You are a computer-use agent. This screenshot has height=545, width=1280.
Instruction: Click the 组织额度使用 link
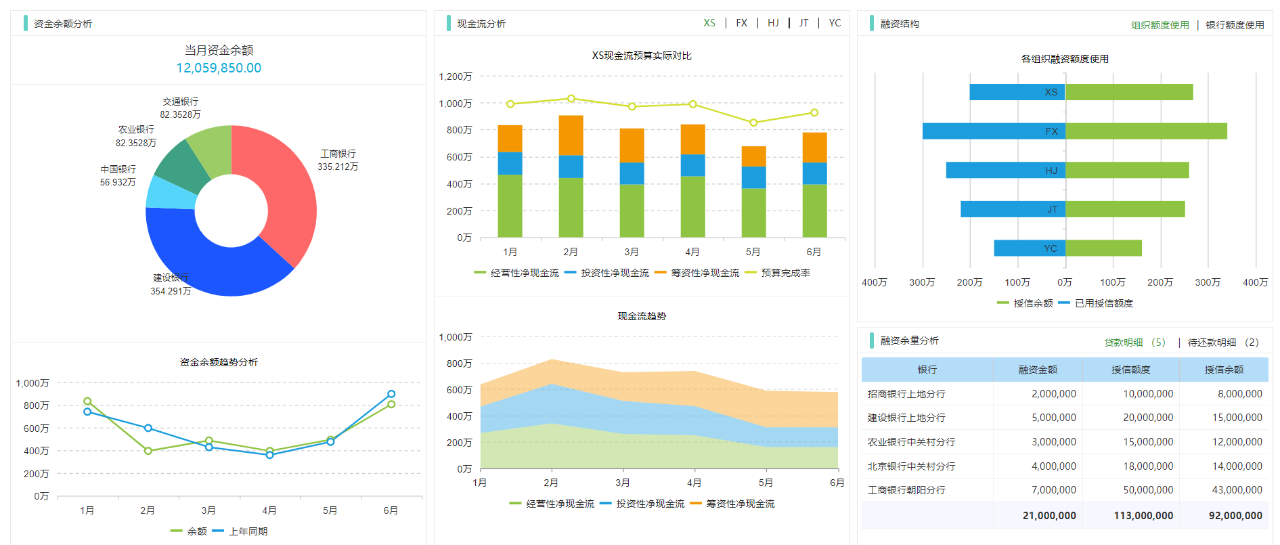point(1160,25)
